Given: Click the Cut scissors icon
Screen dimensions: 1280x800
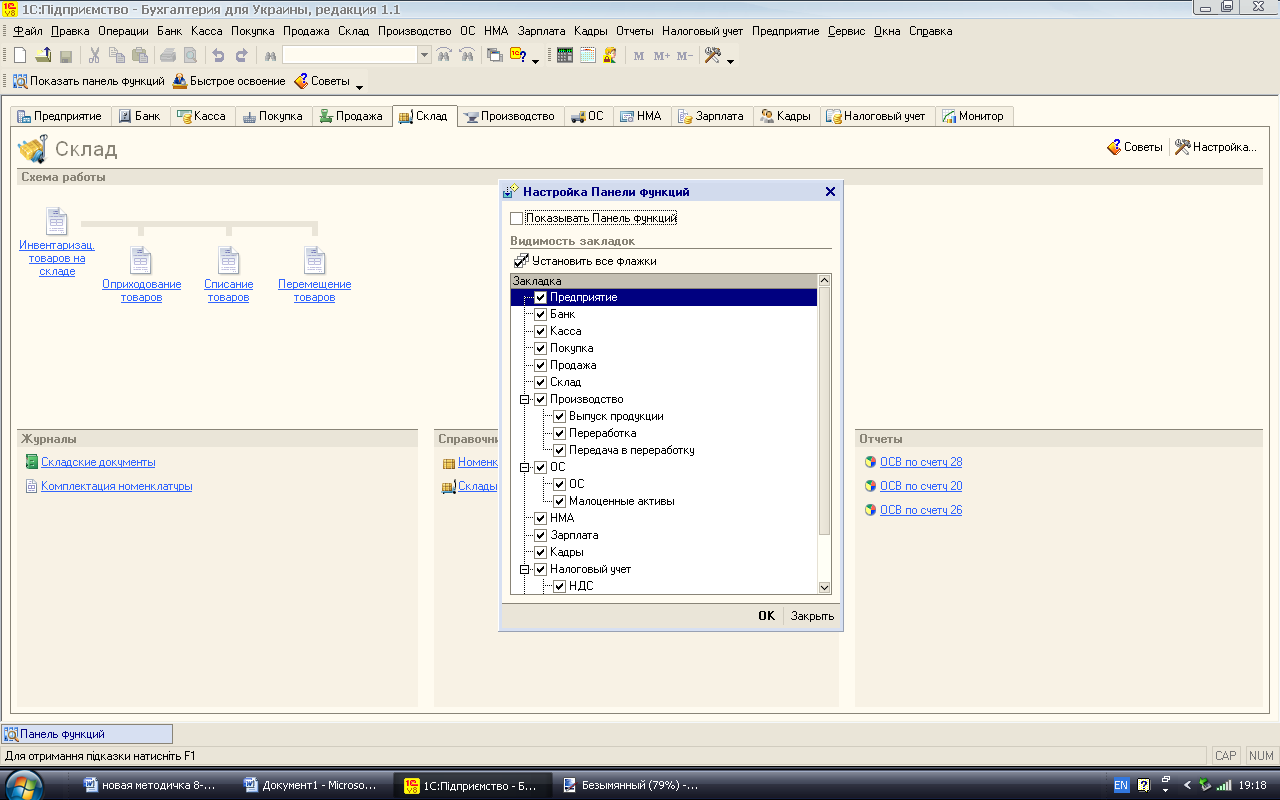Looking at the screenshot, I should (94, 56).
